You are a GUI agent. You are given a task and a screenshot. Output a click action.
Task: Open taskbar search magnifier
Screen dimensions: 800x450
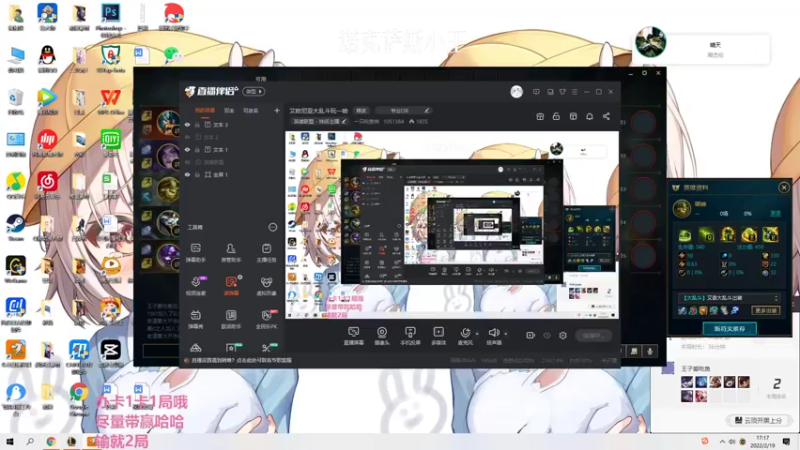coord(30,441)
